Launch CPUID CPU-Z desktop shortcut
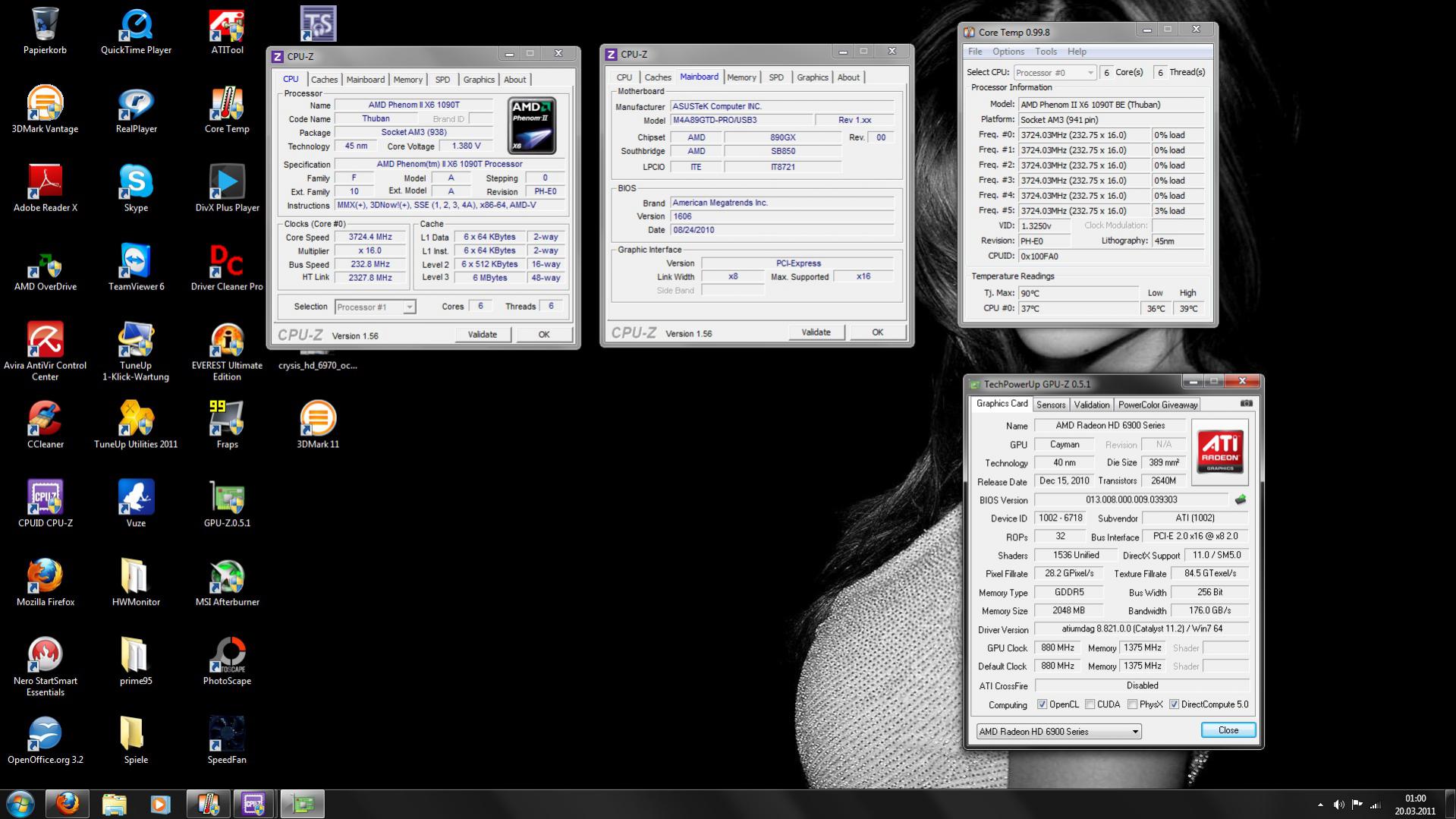This screenshot has height=819, width=1456. [x=45, y=503]
